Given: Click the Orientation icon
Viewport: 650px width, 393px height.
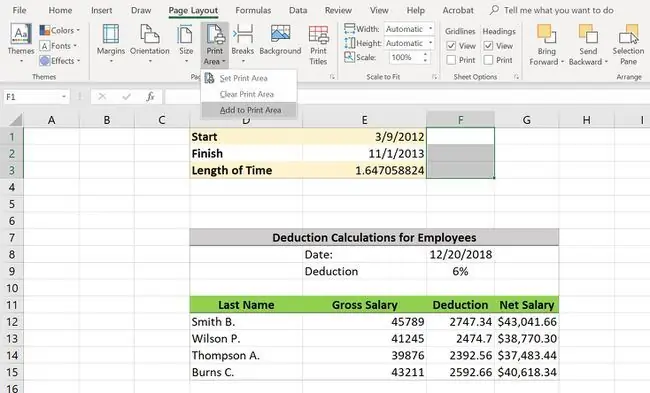Looking at the screenshot, I should click(x=150, y=34).
